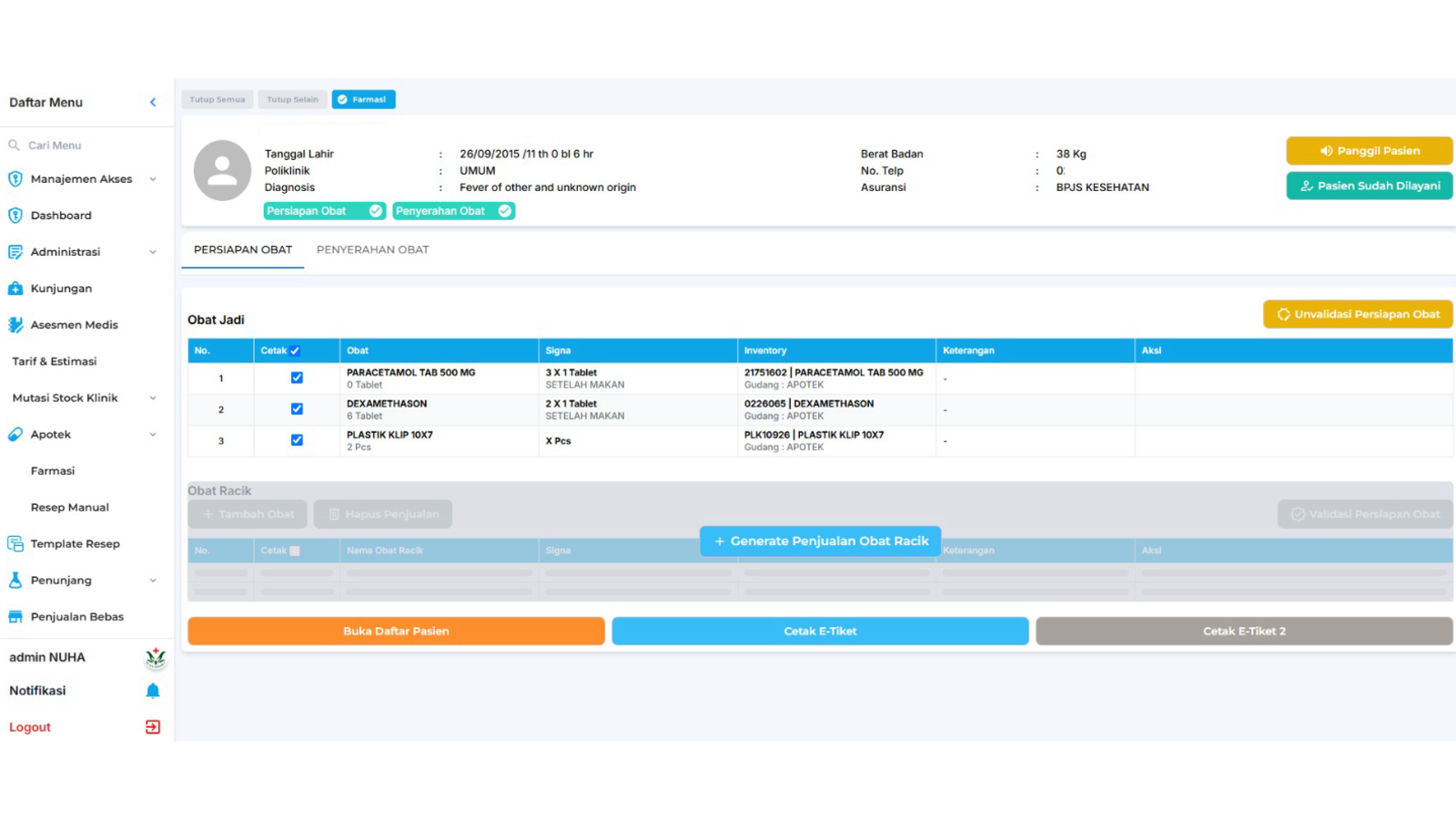Uncheck Cetak checkbox for DEXAMETHASON row
The width and height of the screenshot is (1456, 819).
tap(297, 409)
